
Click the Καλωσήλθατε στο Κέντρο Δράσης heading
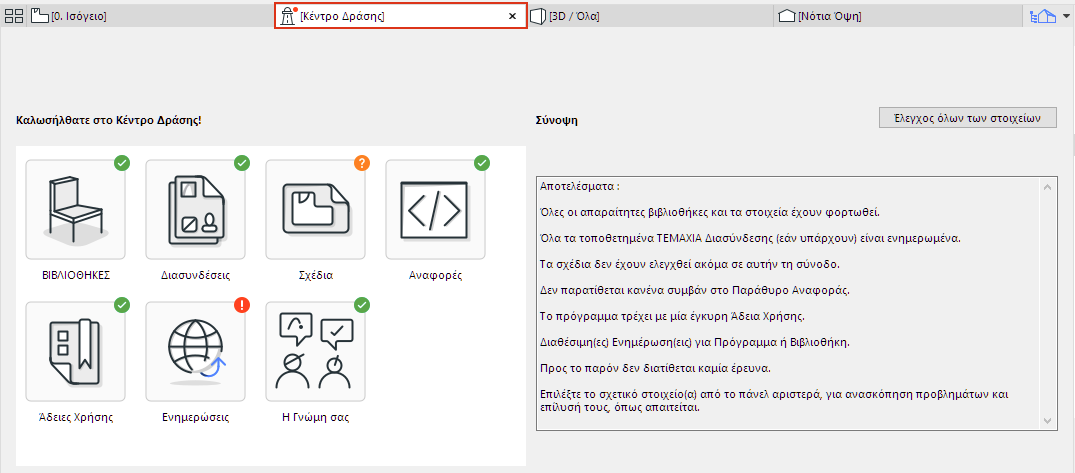click(x=108, y=120)
